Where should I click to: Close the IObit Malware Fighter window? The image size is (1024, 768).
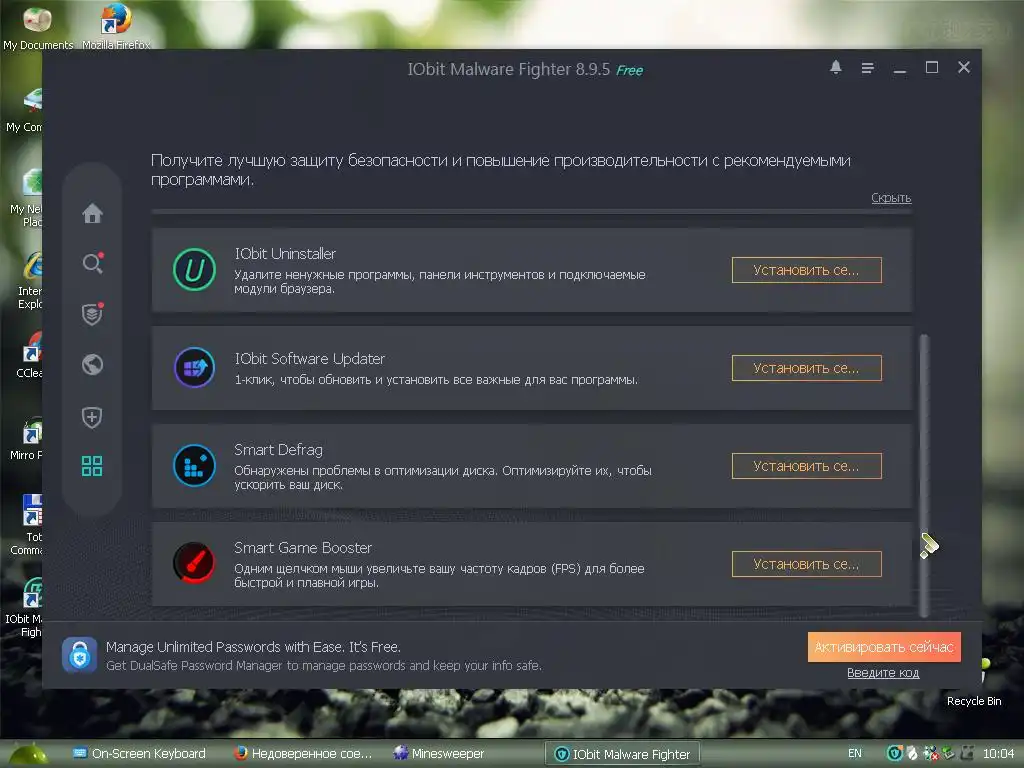pos(964,67)
